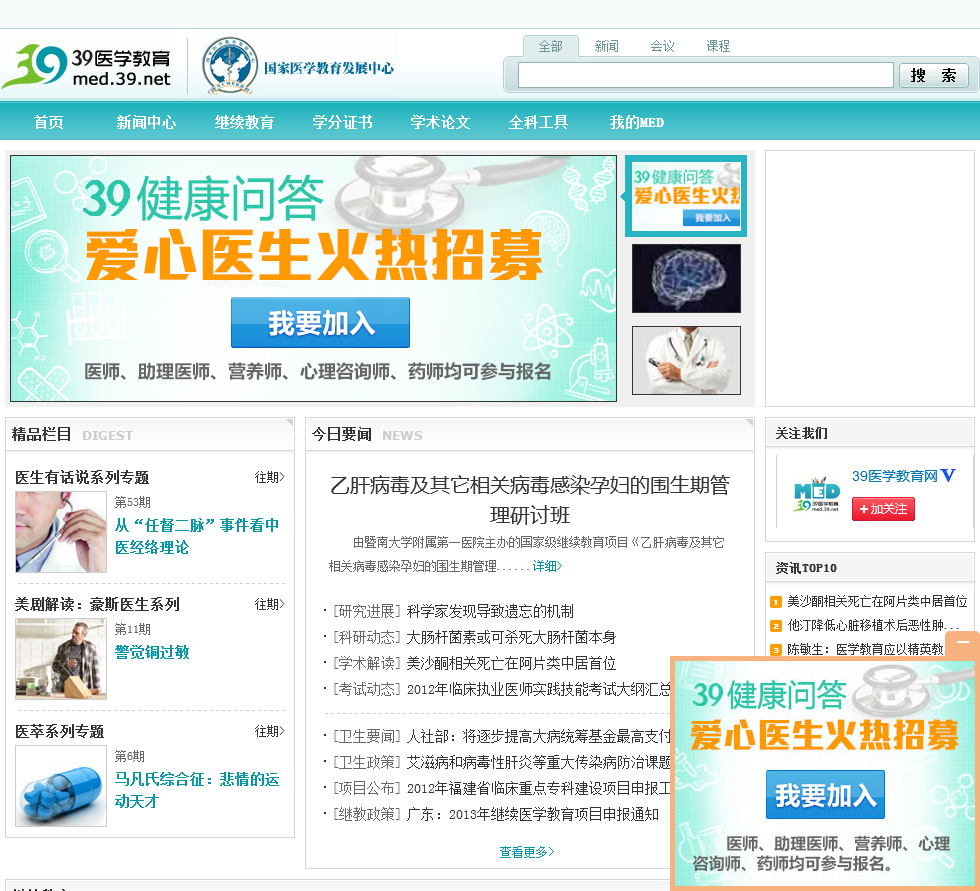Click the Weibo verified V badge

(948, 475)
